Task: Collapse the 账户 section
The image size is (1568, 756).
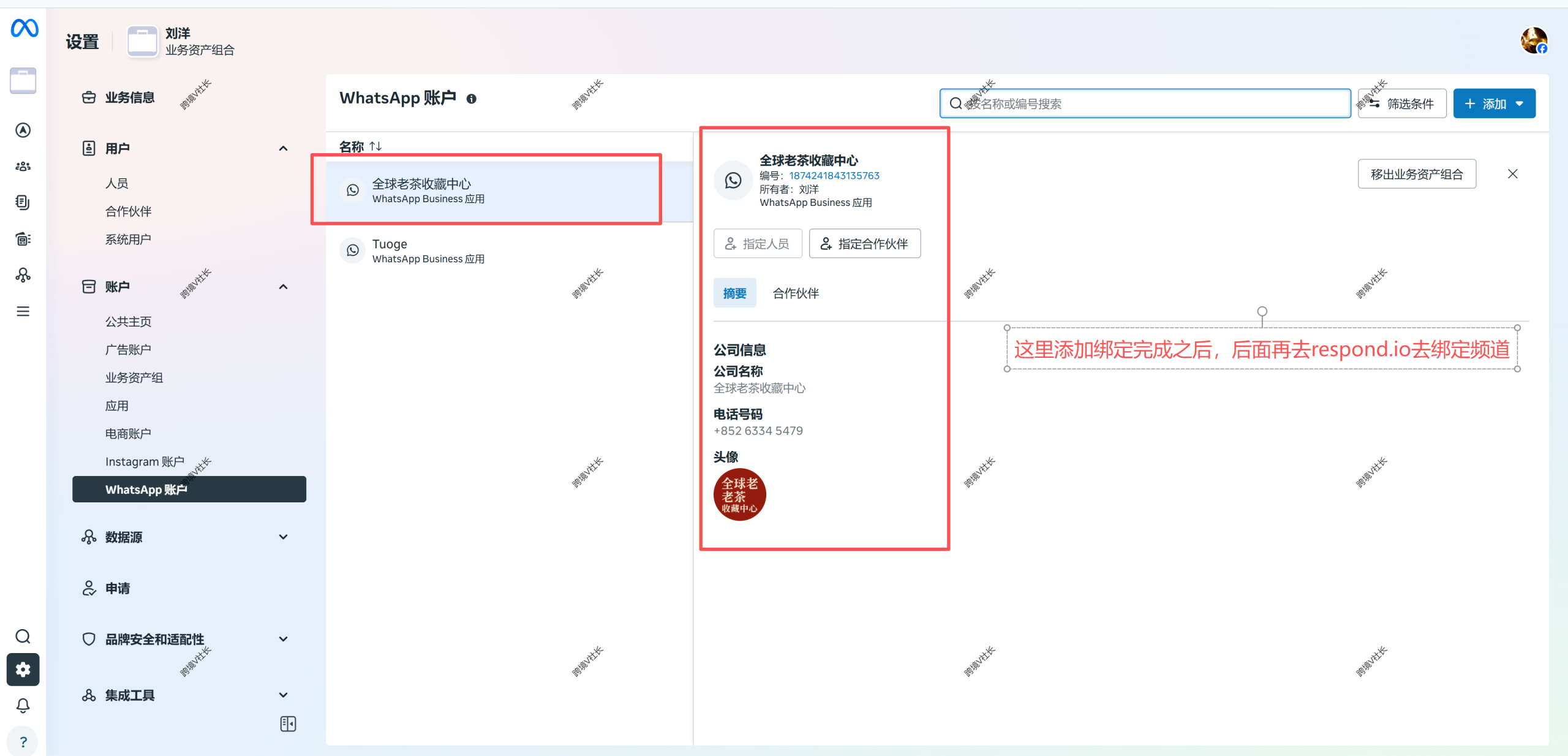Action: [x=284, y=287]
